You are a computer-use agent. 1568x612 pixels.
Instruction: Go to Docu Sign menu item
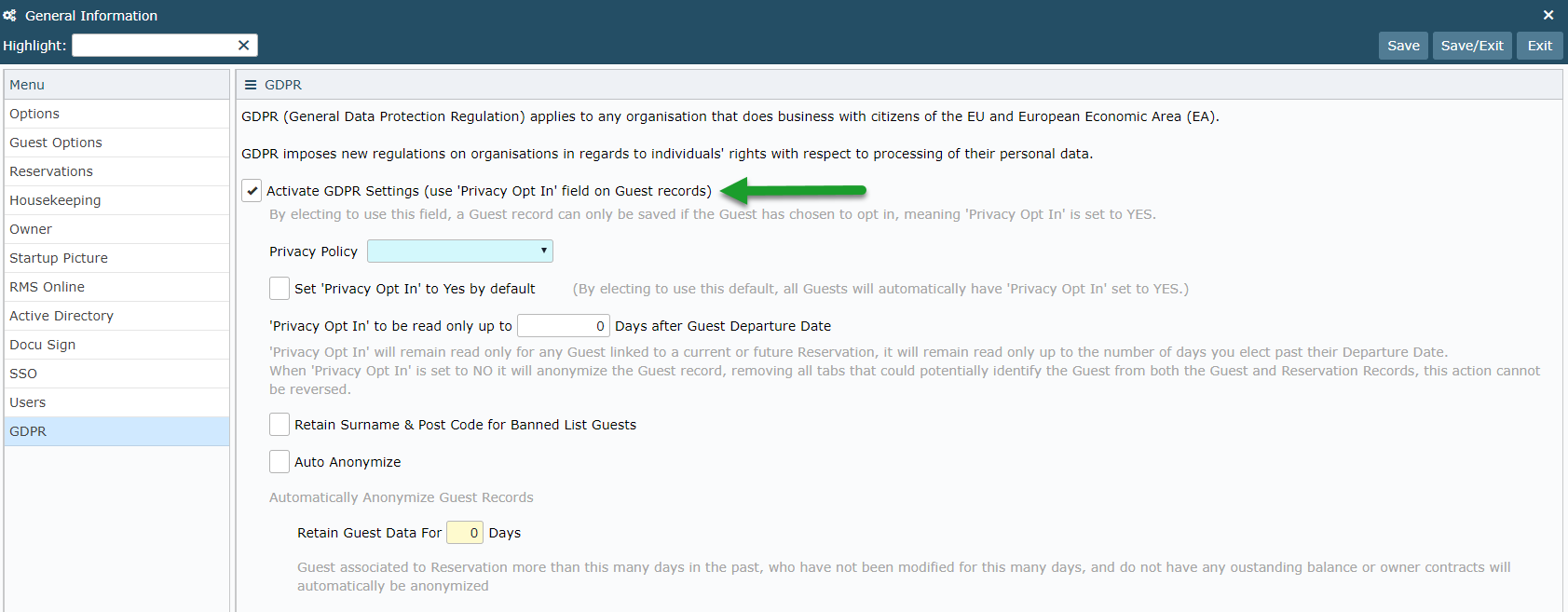(116, 345)
